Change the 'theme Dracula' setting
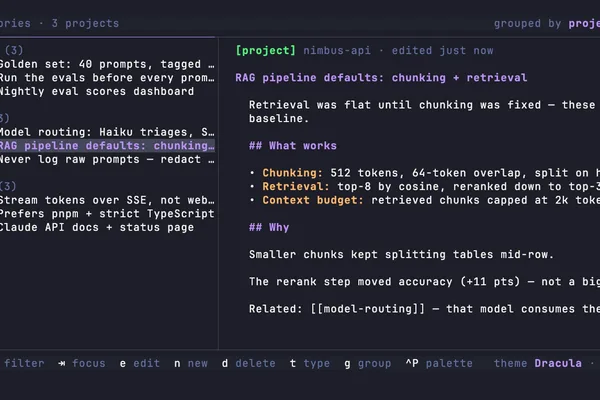 click(538, 363)
